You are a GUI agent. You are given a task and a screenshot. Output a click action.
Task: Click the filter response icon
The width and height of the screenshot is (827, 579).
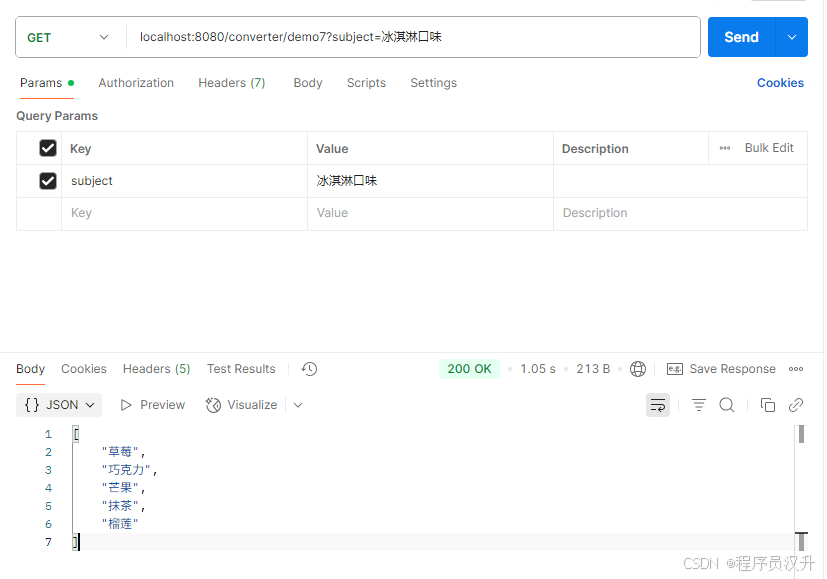(698, 405)
